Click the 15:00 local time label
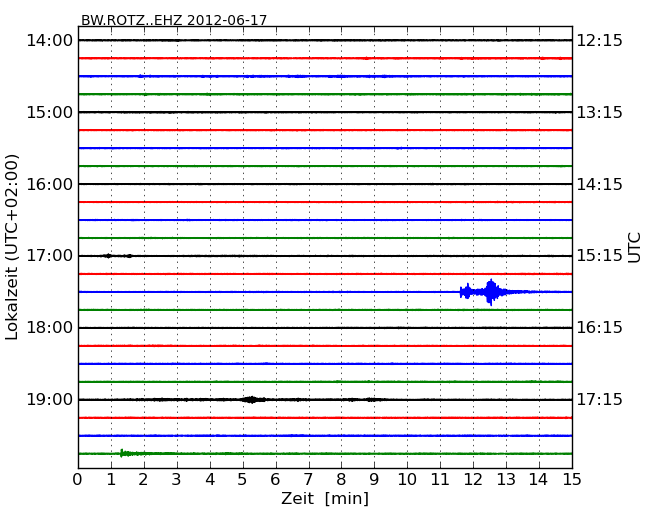The width and height of the screenshot is (650, 520). (49, 112)
